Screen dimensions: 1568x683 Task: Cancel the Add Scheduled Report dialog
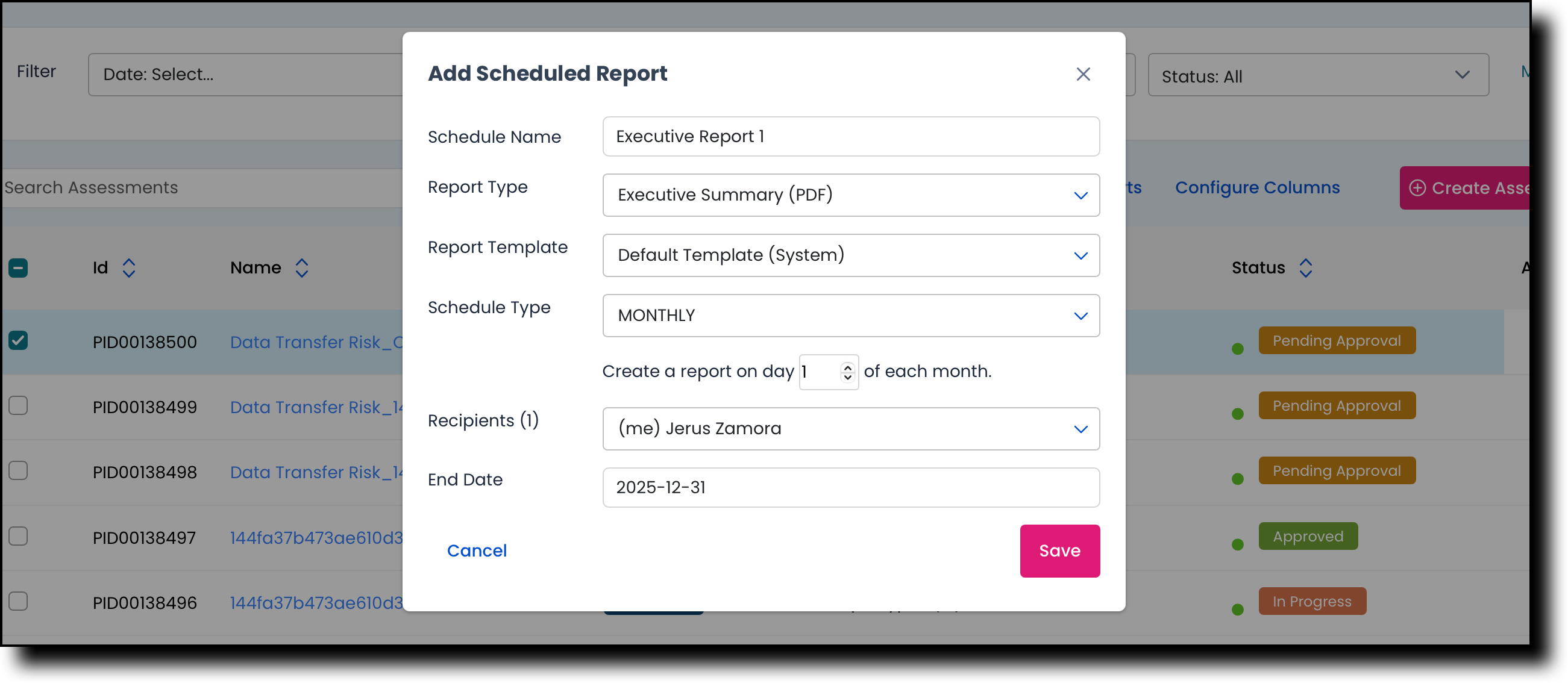pos(477,550)
